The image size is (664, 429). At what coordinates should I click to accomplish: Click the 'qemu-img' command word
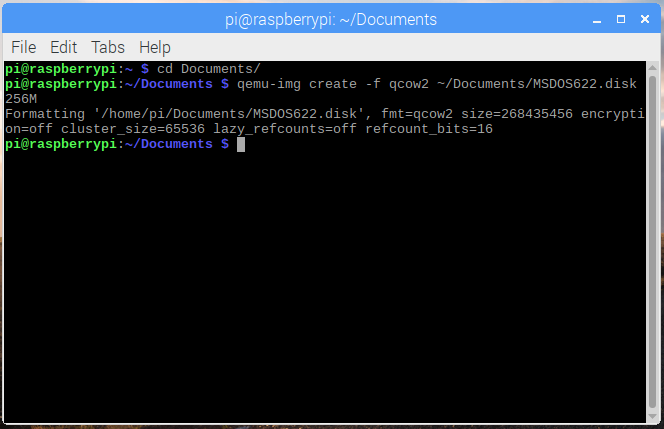click(269, 84)
